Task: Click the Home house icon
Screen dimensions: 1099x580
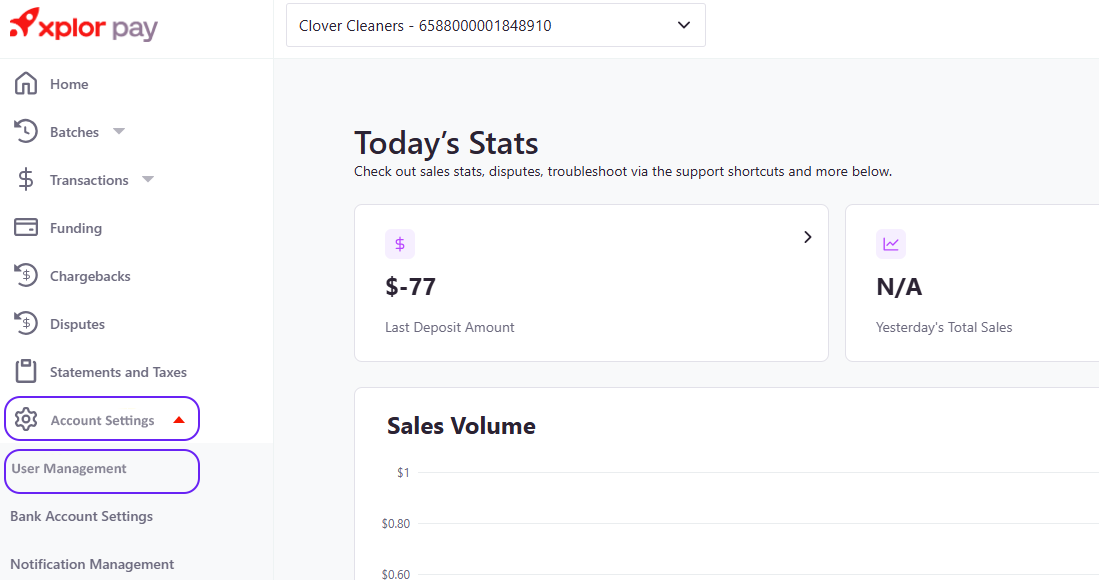Action: coord(26,84)
